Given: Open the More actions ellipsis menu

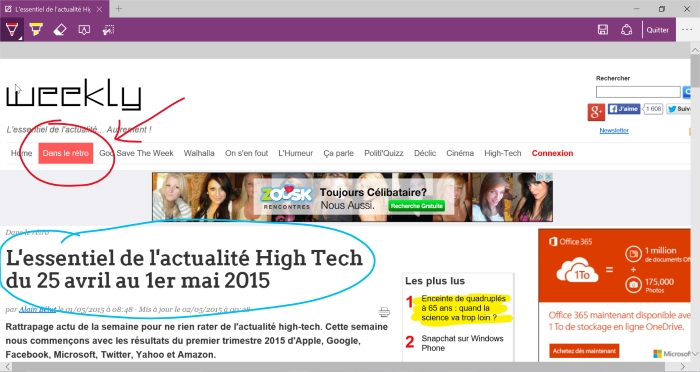Looking at the screenshot, I should pyautogui.click(x=687, y=30).
